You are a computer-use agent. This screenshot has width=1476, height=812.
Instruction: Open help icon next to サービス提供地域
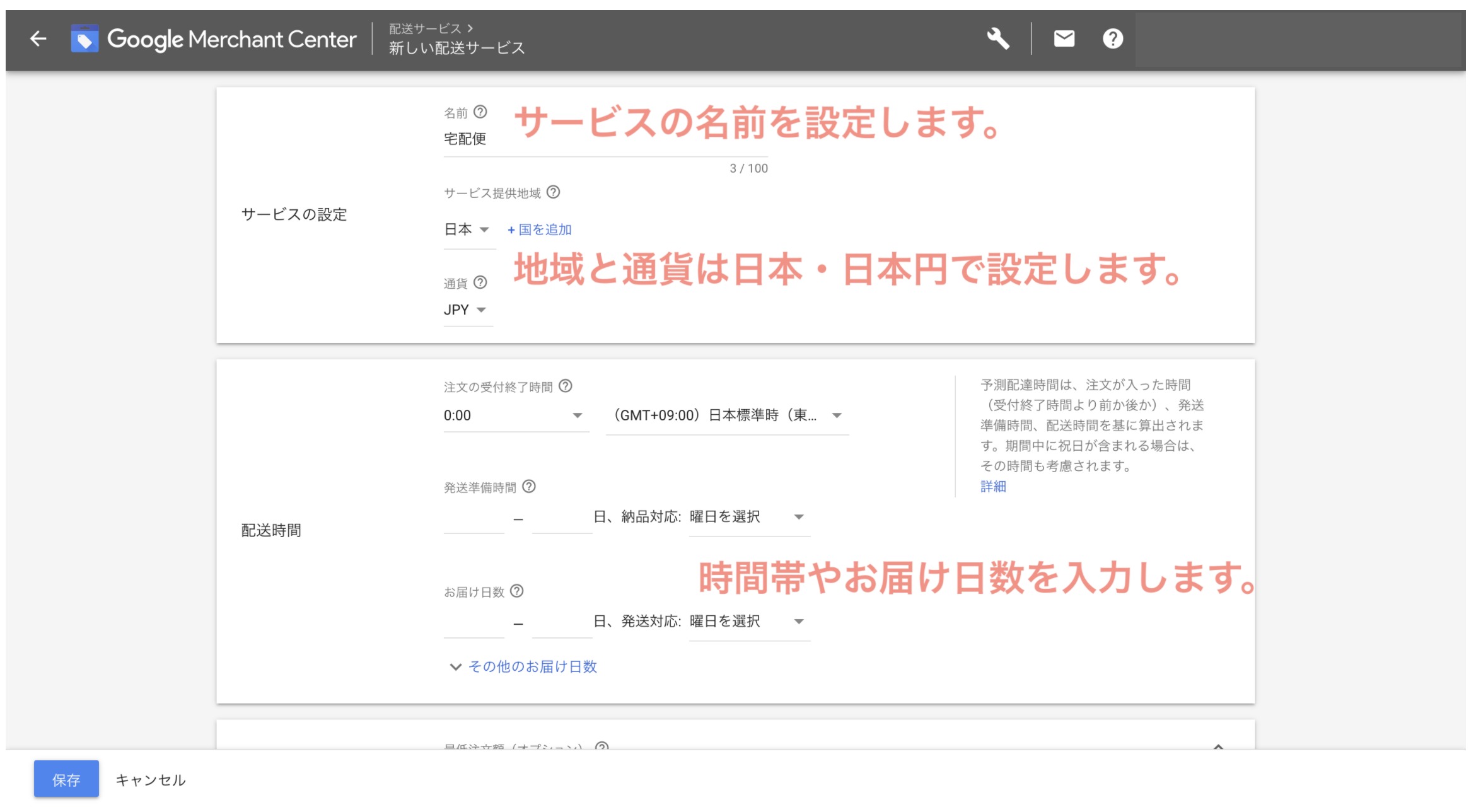coord(553,194)
